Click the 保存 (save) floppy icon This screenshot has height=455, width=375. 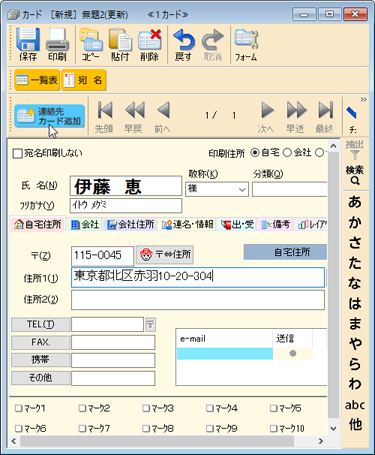click(28, 40)
